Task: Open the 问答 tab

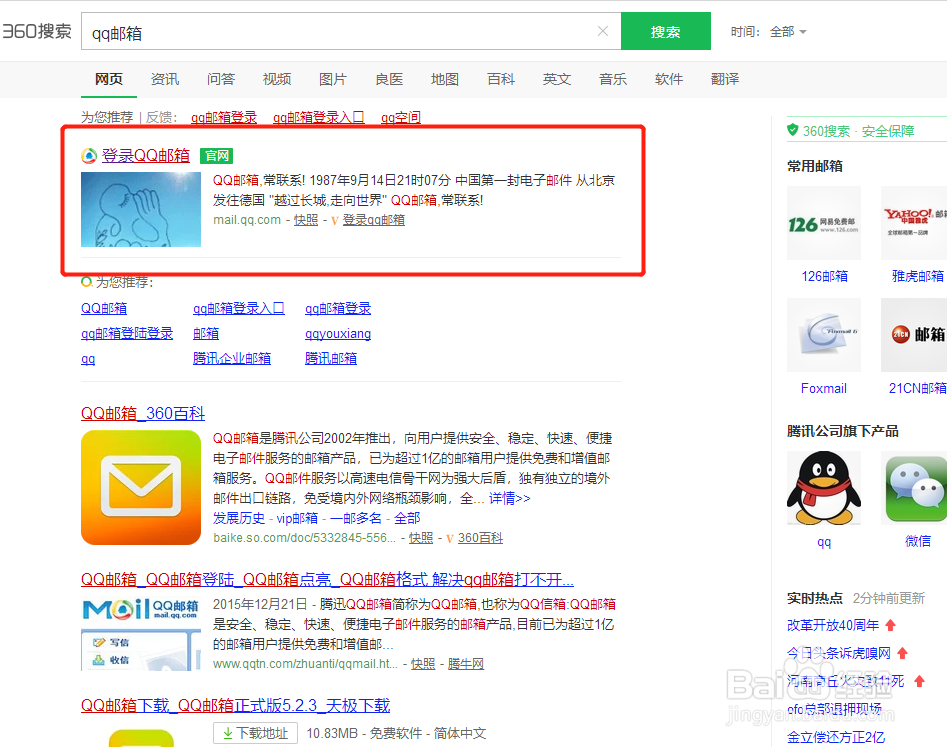Action: tap(221, 79)
